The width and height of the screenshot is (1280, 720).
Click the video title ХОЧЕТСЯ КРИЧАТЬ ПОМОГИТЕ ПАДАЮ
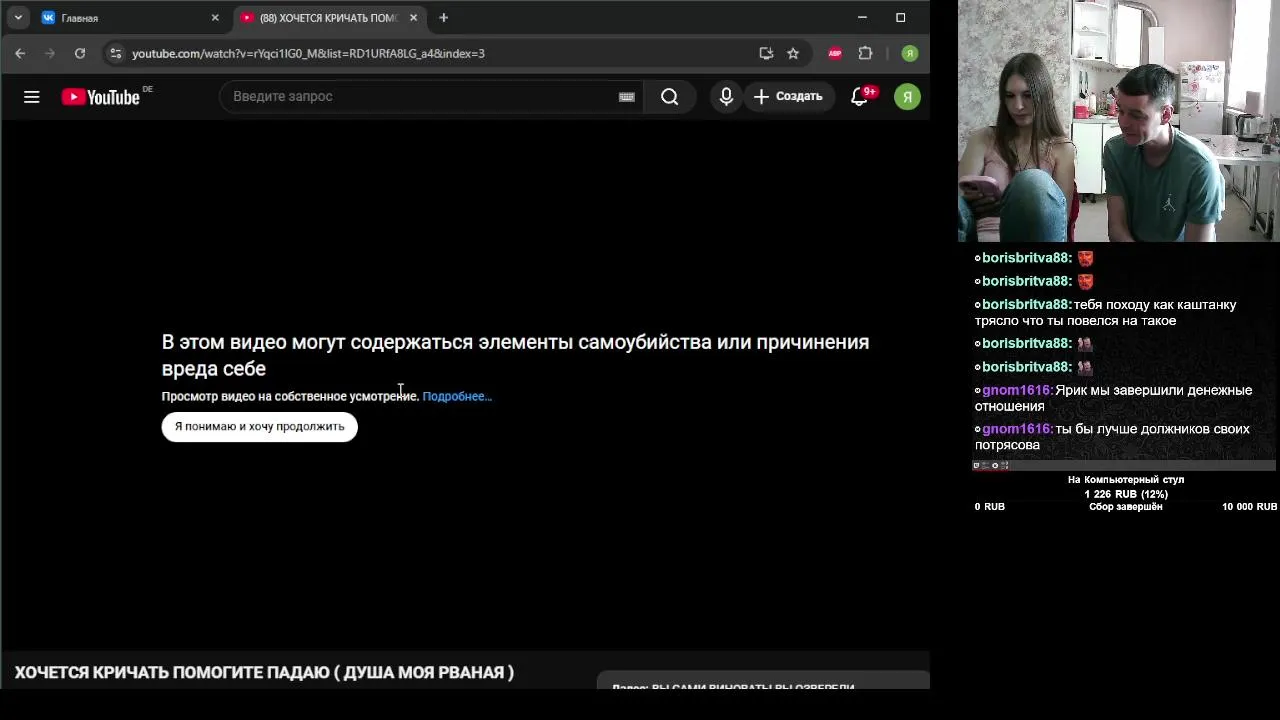[x=264, y=672]
